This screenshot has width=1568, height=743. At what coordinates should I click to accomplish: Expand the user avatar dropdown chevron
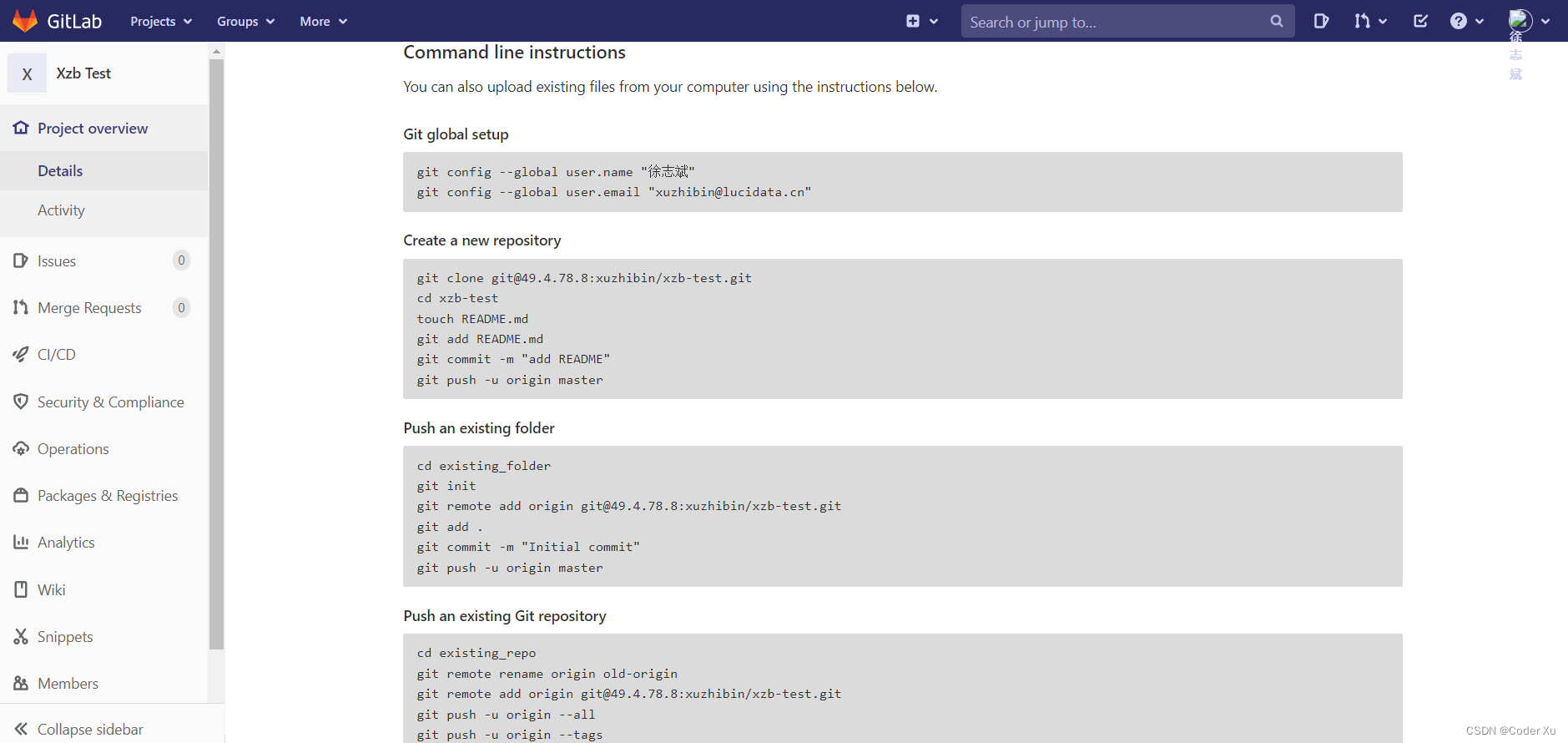tap(1545, 22)
